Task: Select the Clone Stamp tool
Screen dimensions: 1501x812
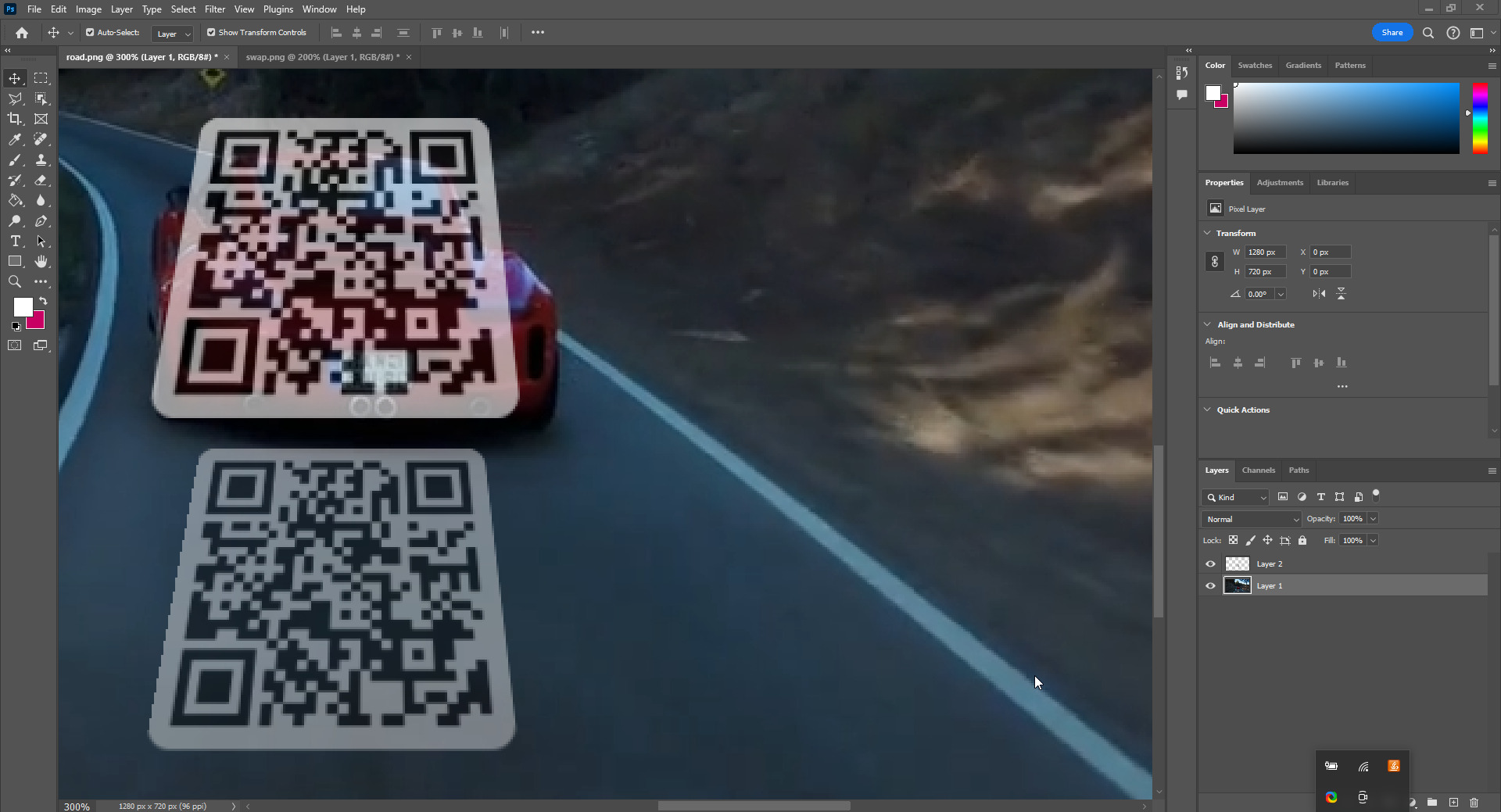Action: (x=41, y=159)
